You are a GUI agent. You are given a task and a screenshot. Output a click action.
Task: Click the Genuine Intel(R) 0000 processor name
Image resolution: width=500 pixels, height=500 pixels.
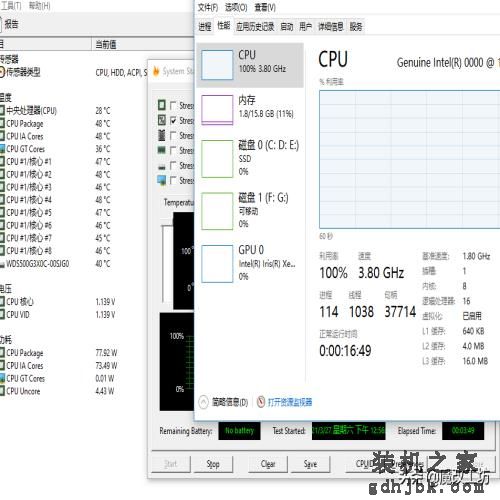(448, 63)
